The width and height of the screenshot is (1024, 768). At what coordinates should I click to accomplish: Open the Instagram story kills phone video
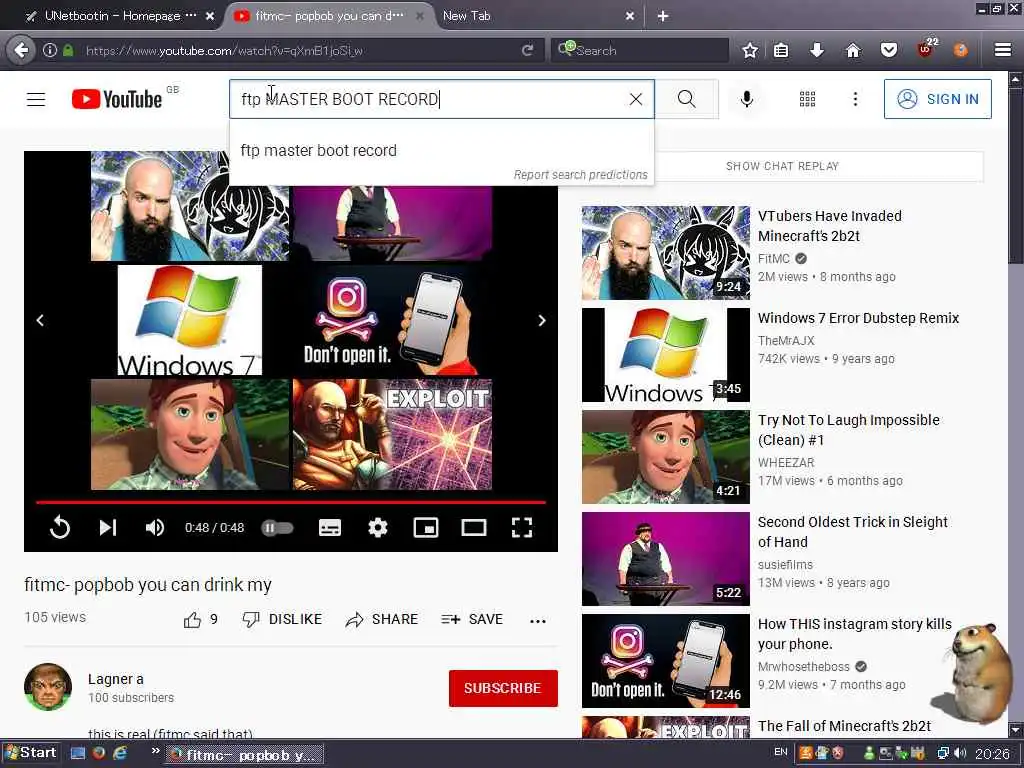pos(854,633)
